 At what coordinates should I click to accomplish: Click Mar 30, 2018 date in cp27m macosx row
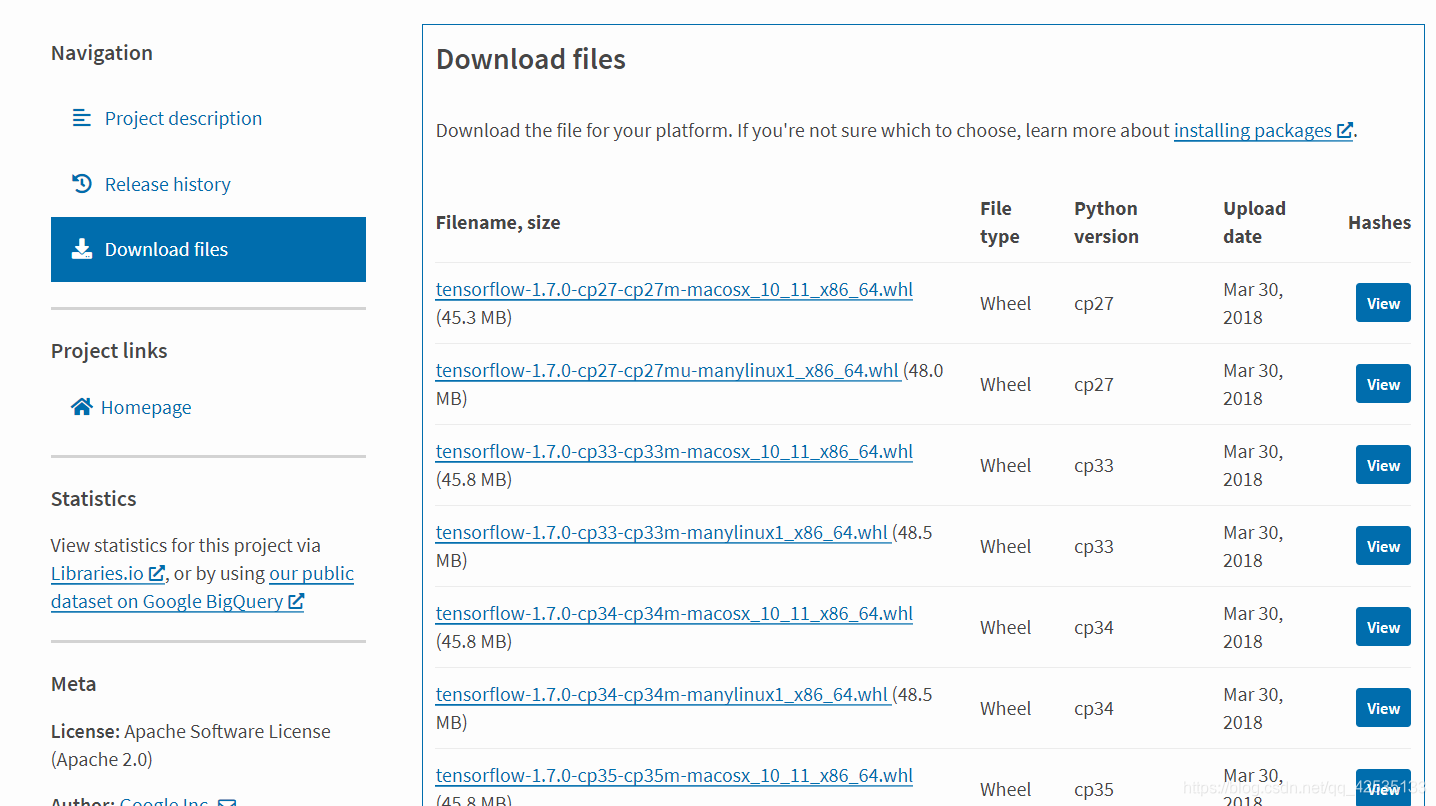(1253, 303)
